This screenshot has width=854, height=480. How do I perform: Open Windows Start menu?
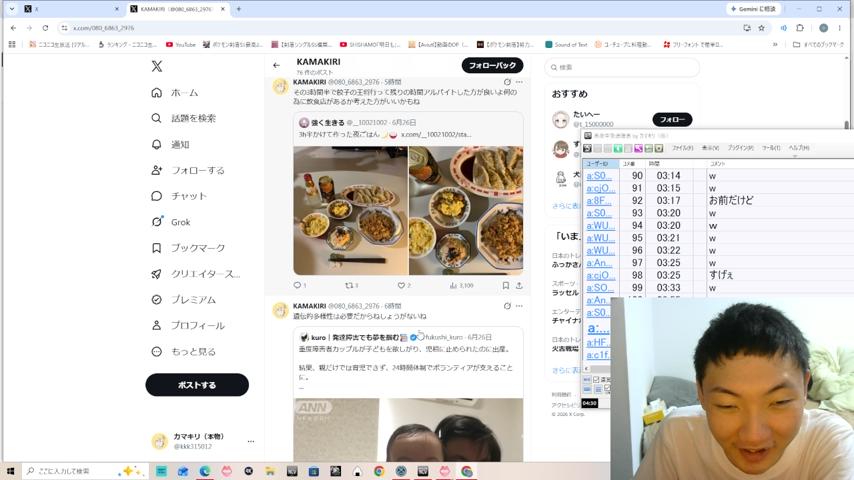10,471
